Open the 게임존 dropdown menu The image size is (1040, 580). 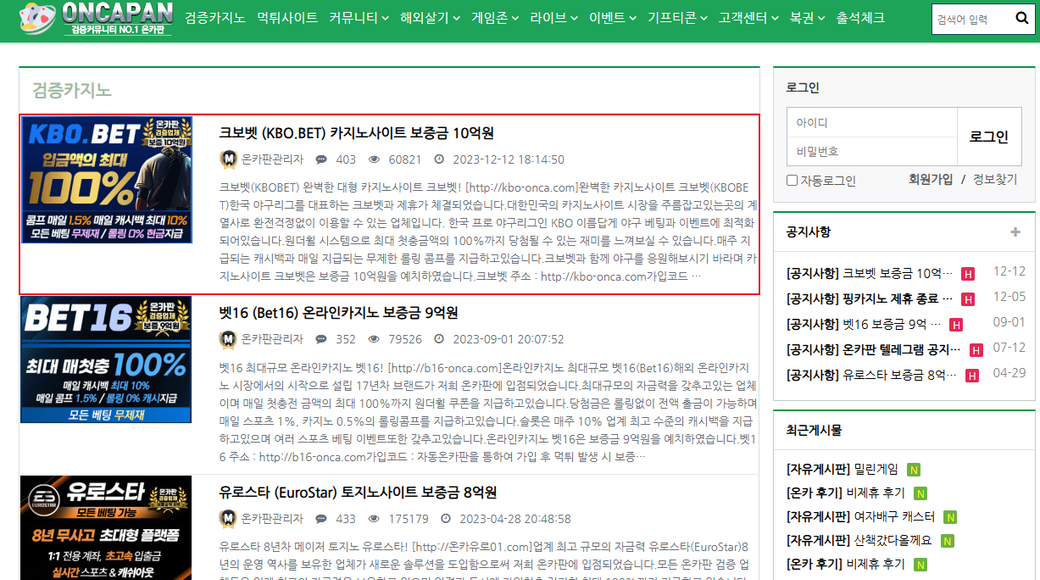point(494,18)
